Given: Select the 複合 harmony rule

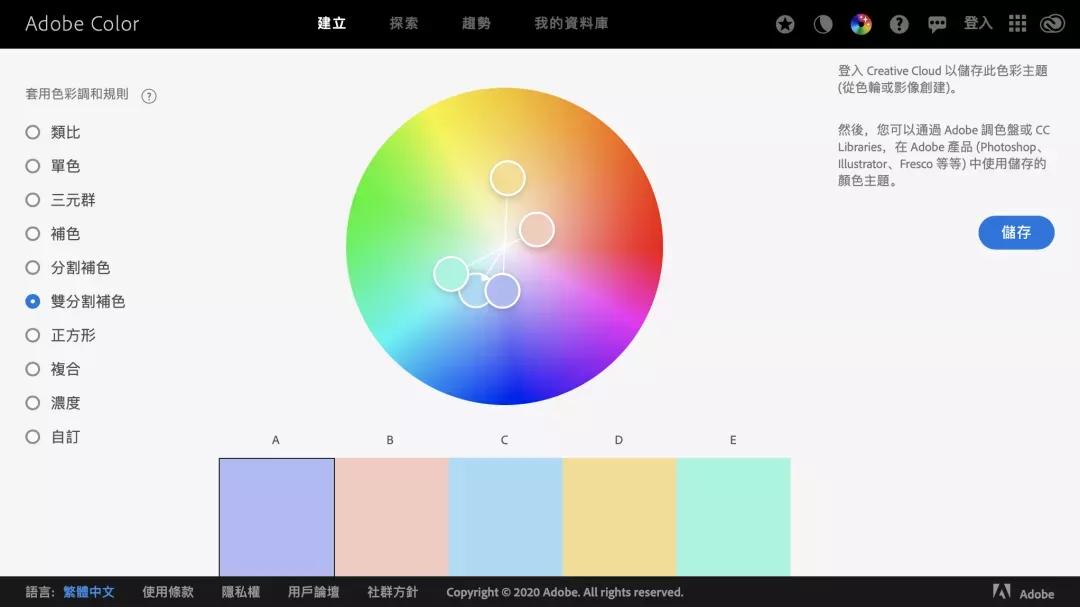Looking at the screenshot, I should (53, 369).
